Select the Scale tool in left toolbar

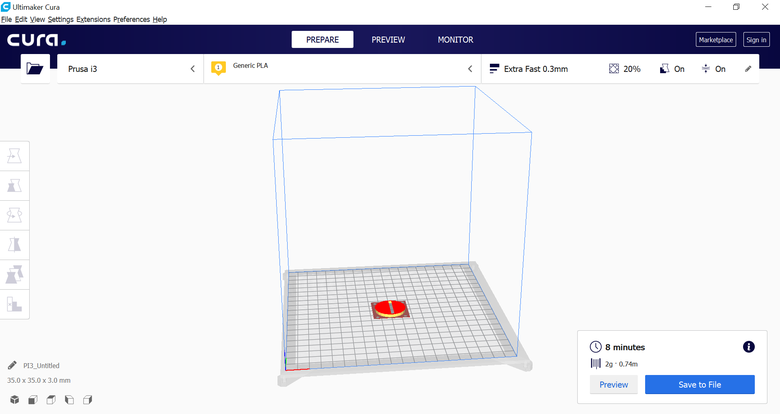point(14,186)
